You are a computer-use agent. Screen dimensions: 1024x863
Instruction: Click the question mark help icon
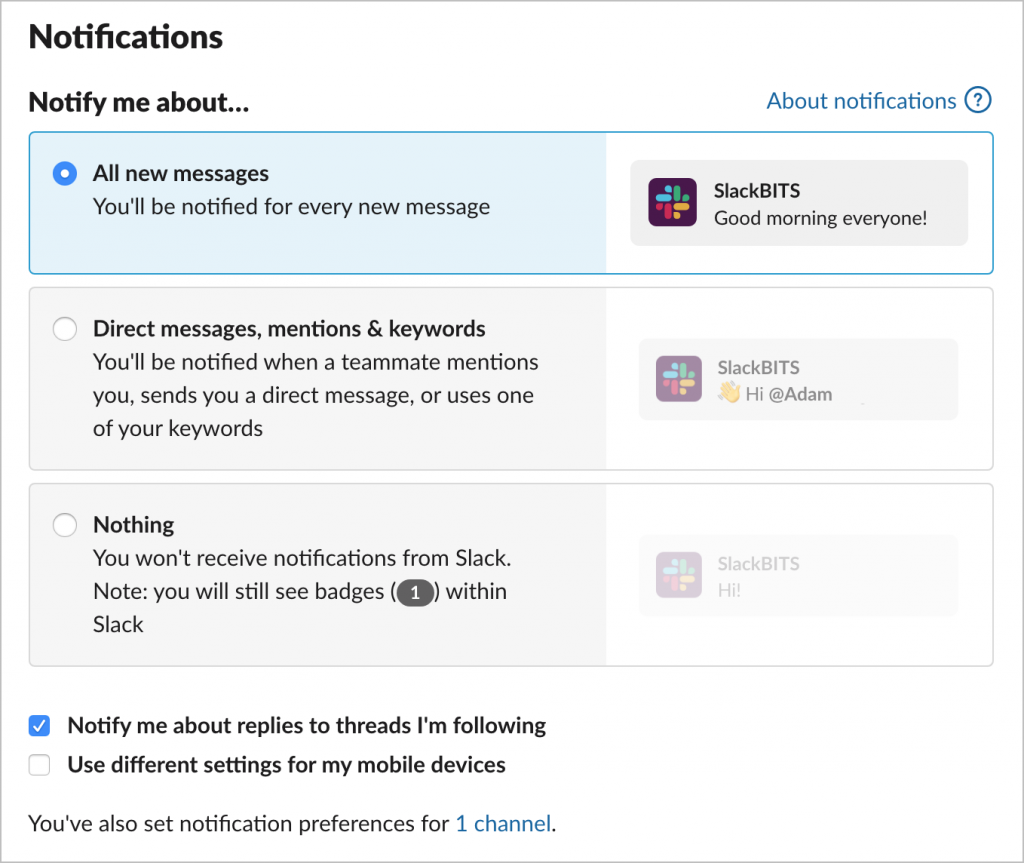tap(977, 101)
